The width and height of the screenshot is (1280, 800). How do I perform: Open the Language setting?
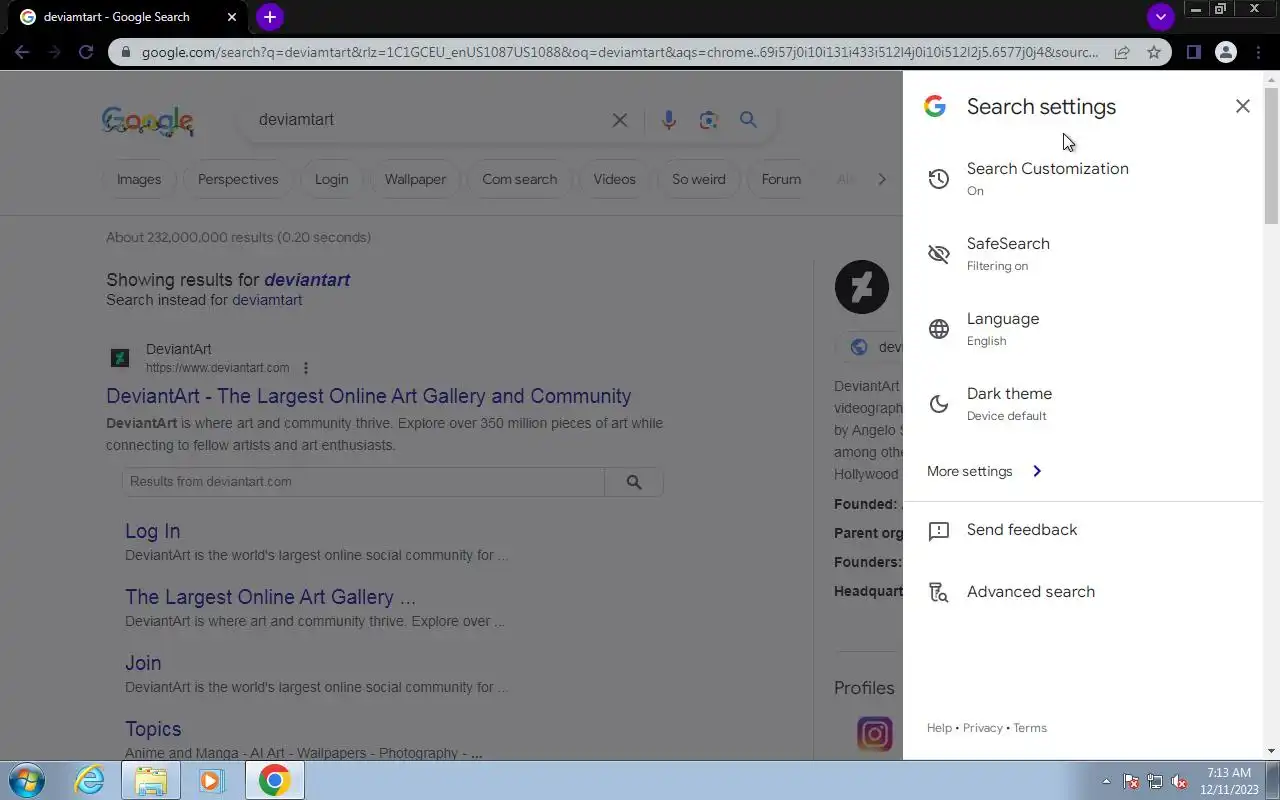click(x=1083, y=329)
